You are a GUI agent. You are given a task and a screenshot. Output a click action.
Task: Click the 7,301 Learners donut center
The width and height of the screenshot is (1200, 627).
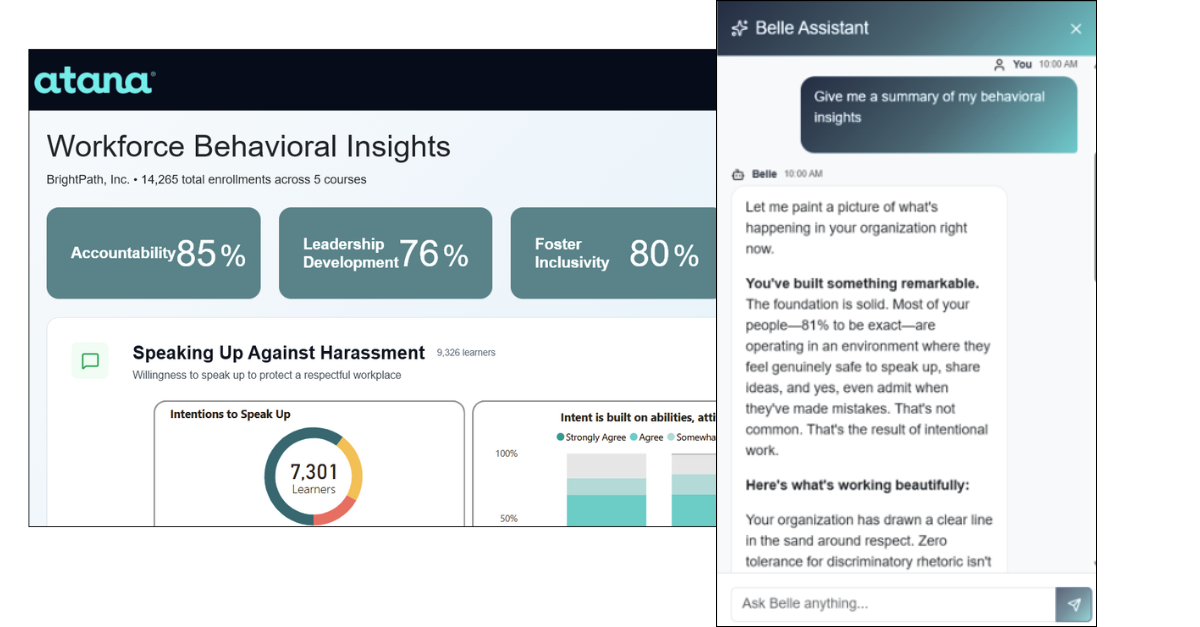coord(313,477)
